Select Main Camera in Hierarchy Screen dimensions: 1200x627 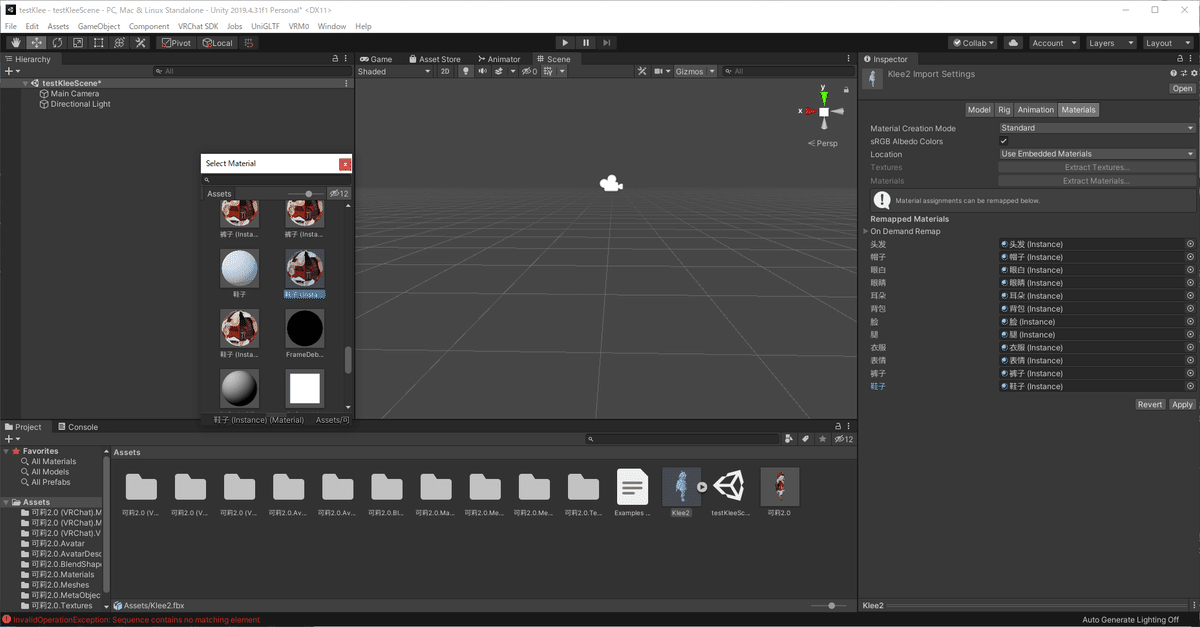(x=75, y=94)
